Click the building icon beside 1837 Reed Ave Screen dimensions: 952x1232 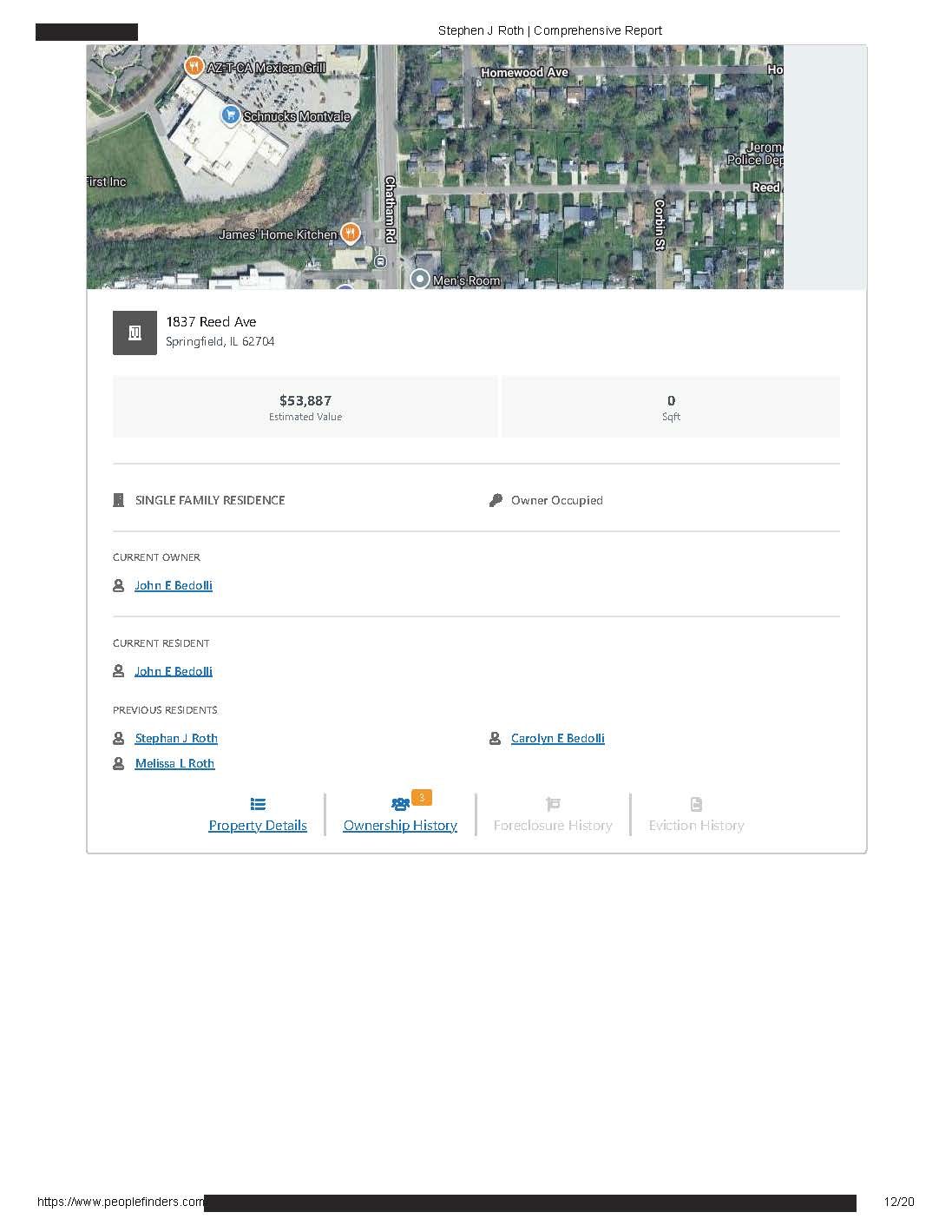coord(135,333)
